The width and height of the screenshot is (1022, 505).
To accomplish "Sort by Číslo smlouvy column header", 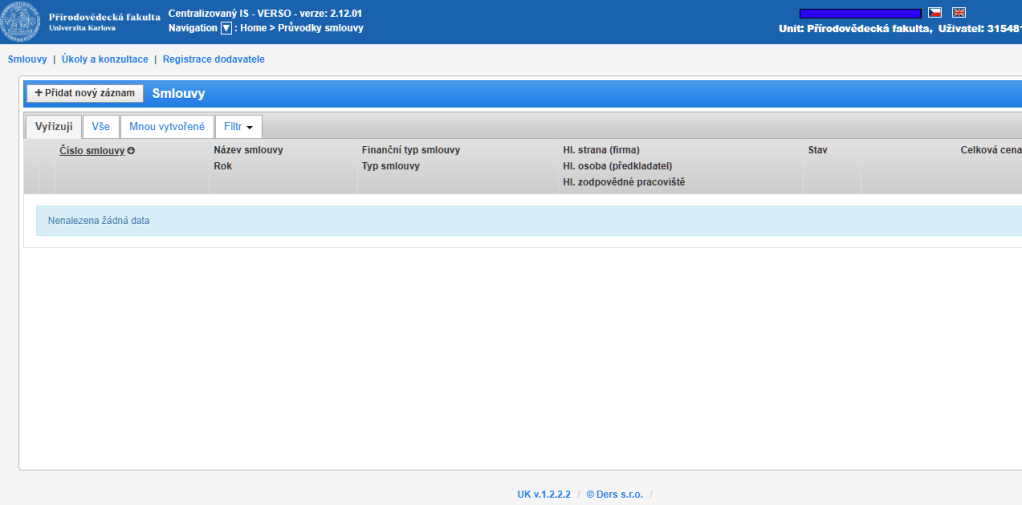I will point(92,151).
